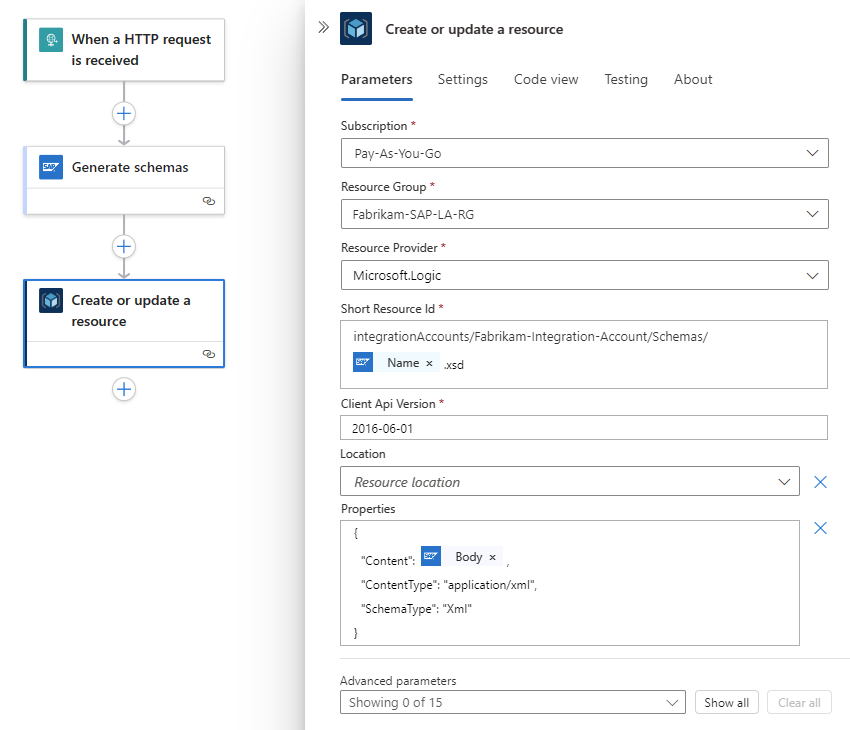Collapse the details pane with double chevron
Screen dimensions: 850x730
pyautogui.click(x=323, y=28)
